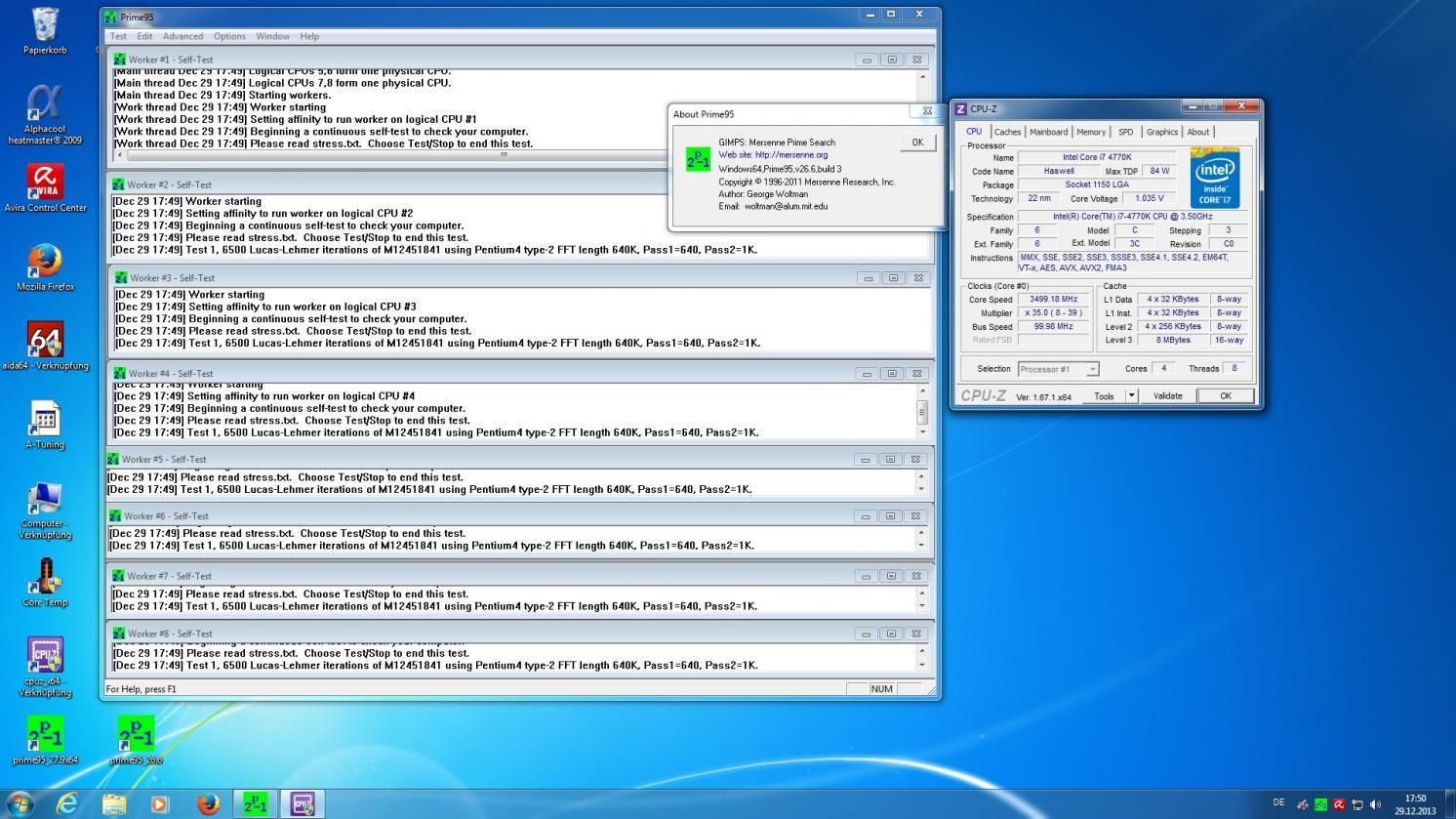This screenshot has height=819, width=1456.
Task: Click Worker #8 scroll down arrow
Action: (921, 665)
